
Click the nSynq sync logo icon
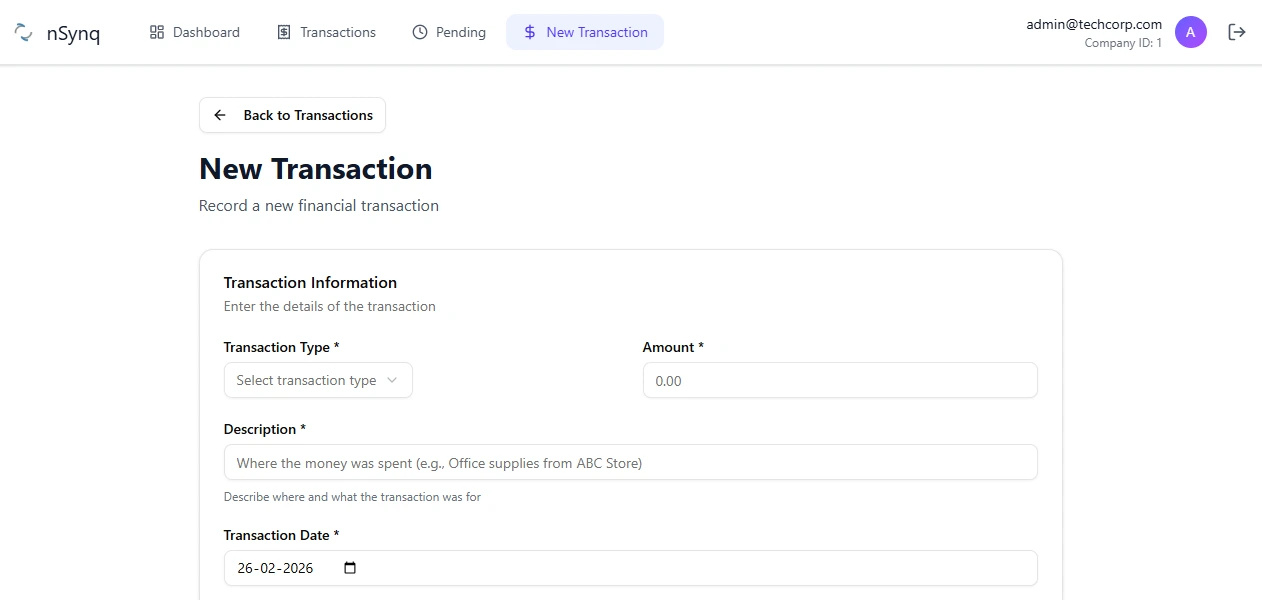23,31
